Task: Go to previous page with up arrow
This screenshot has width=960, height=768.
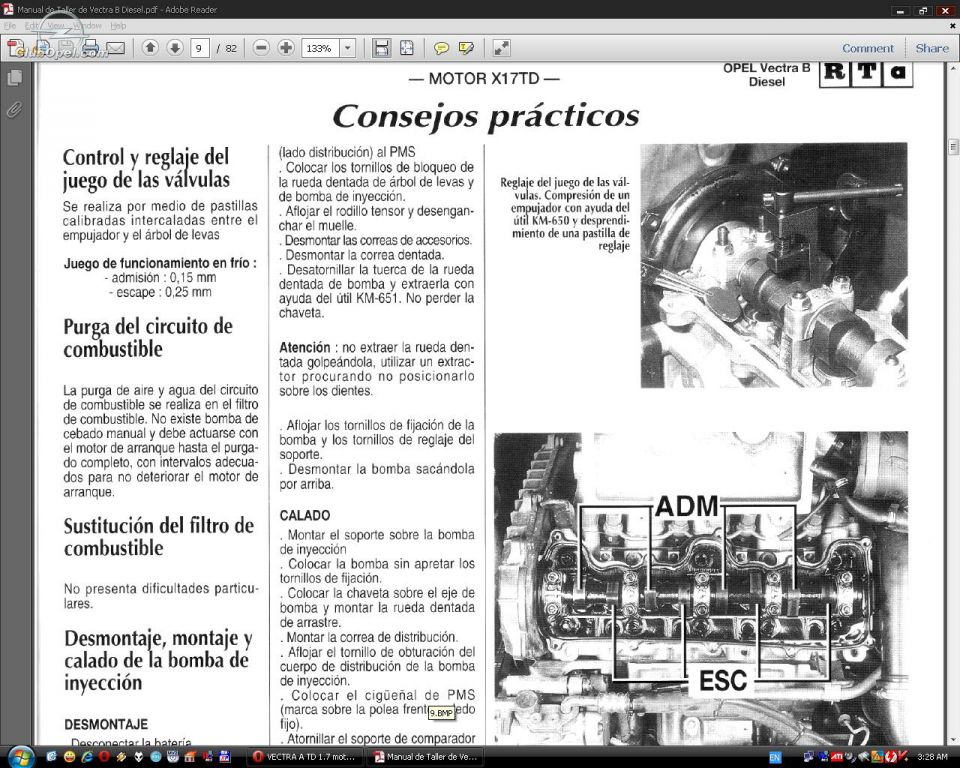Action: (x=150, y=48)
